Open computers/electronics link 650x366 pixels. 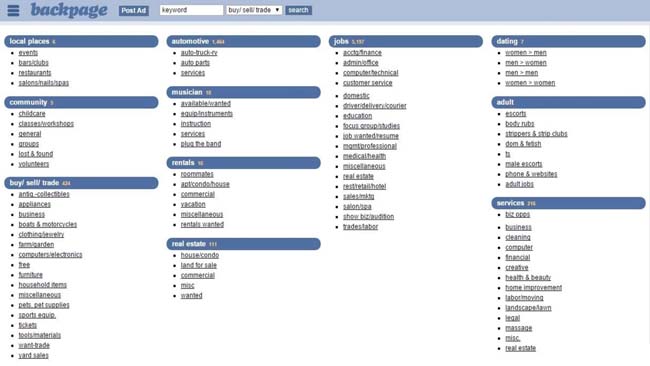50,255
